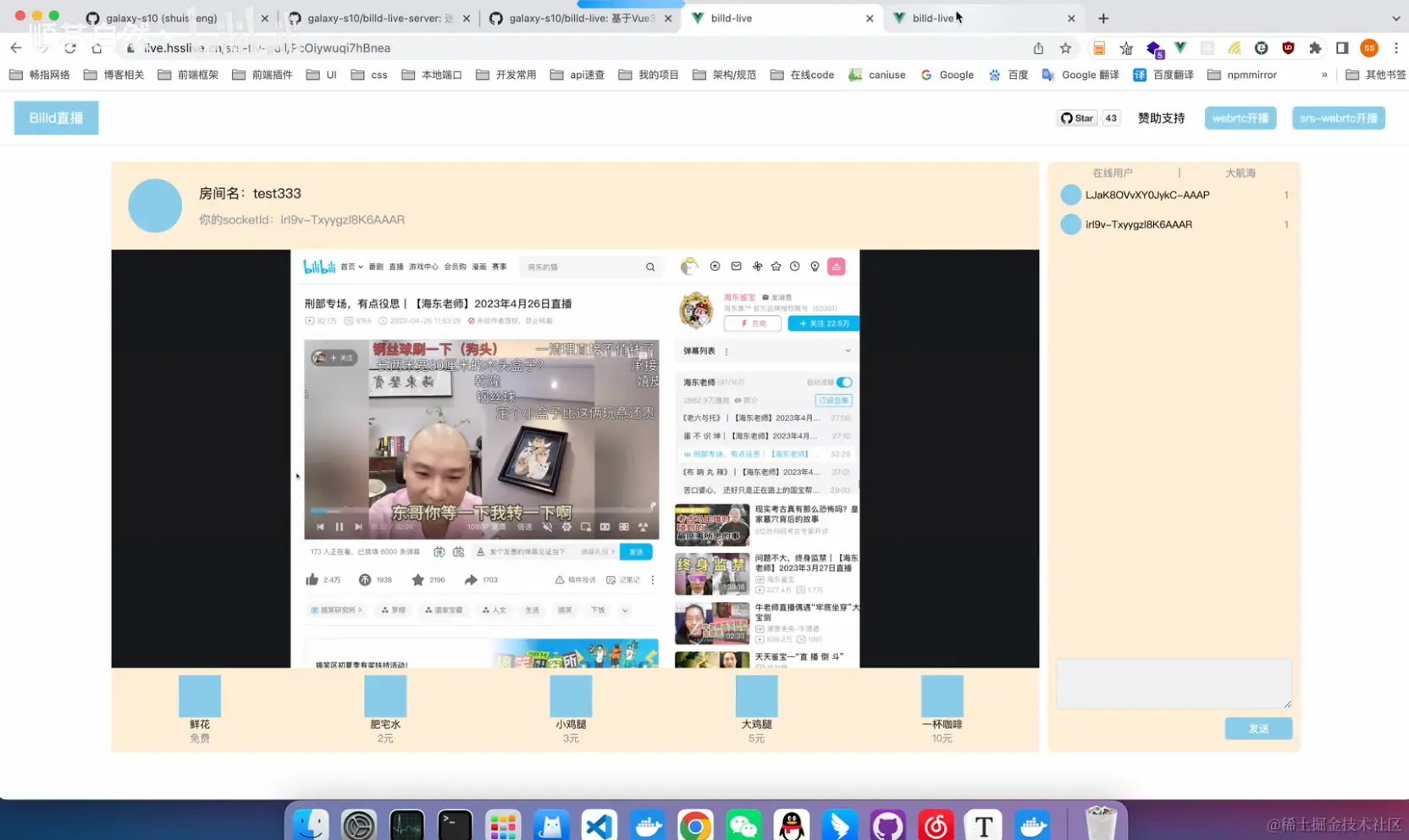Image resolution: width=1409 pixels, height=840 pixels.
Task: Switch to the galaxy-s10/billd-live-server tab
Action: pos(378,18)
